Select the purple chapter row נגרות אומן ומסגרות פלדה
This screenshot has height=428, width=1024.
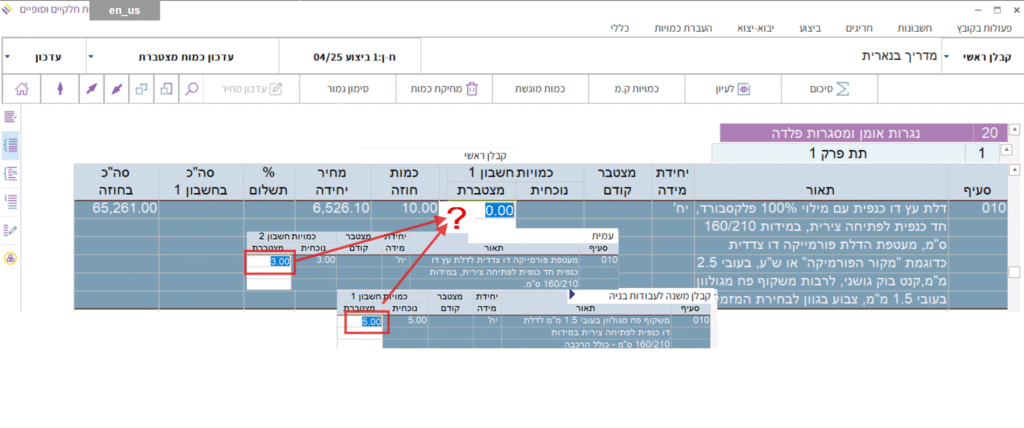(x=847, y=132)
